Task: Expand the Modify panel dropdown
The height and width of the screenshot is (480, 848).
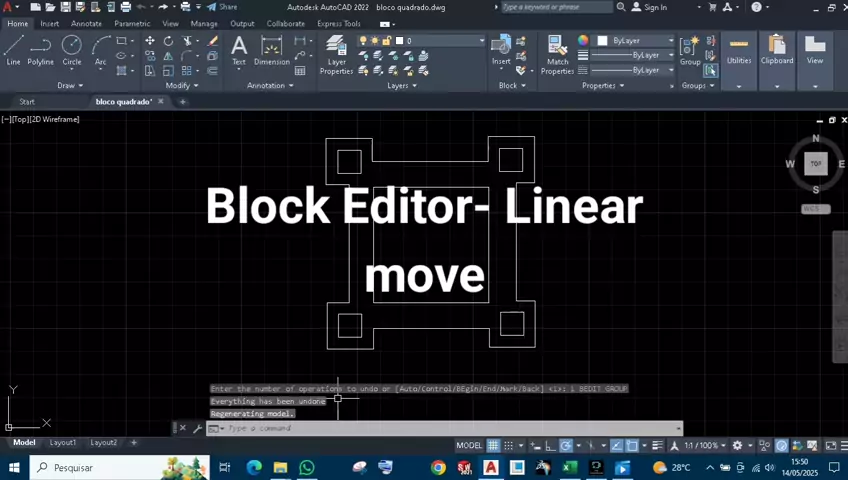Action: pyautogui.click(x=181, y=86)
